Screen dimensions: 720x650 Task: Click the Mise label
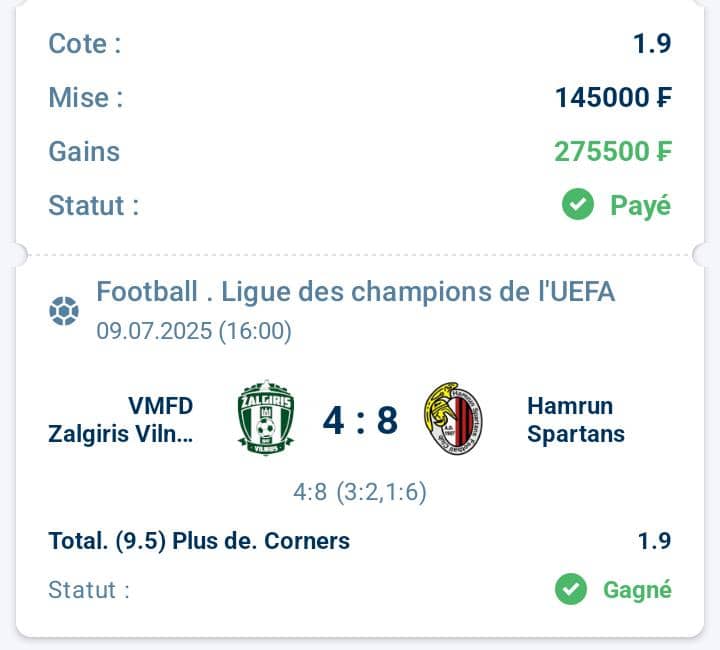pos(86,97)
